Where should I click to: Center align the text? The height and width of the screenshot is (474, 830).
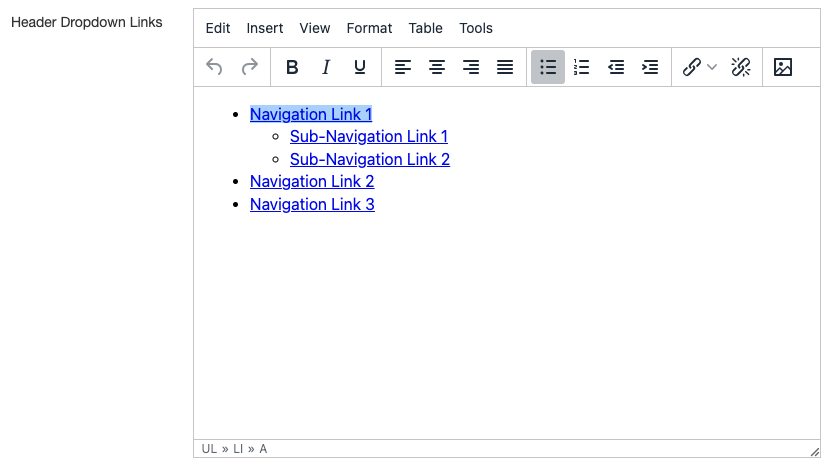(x=437, y=67)
